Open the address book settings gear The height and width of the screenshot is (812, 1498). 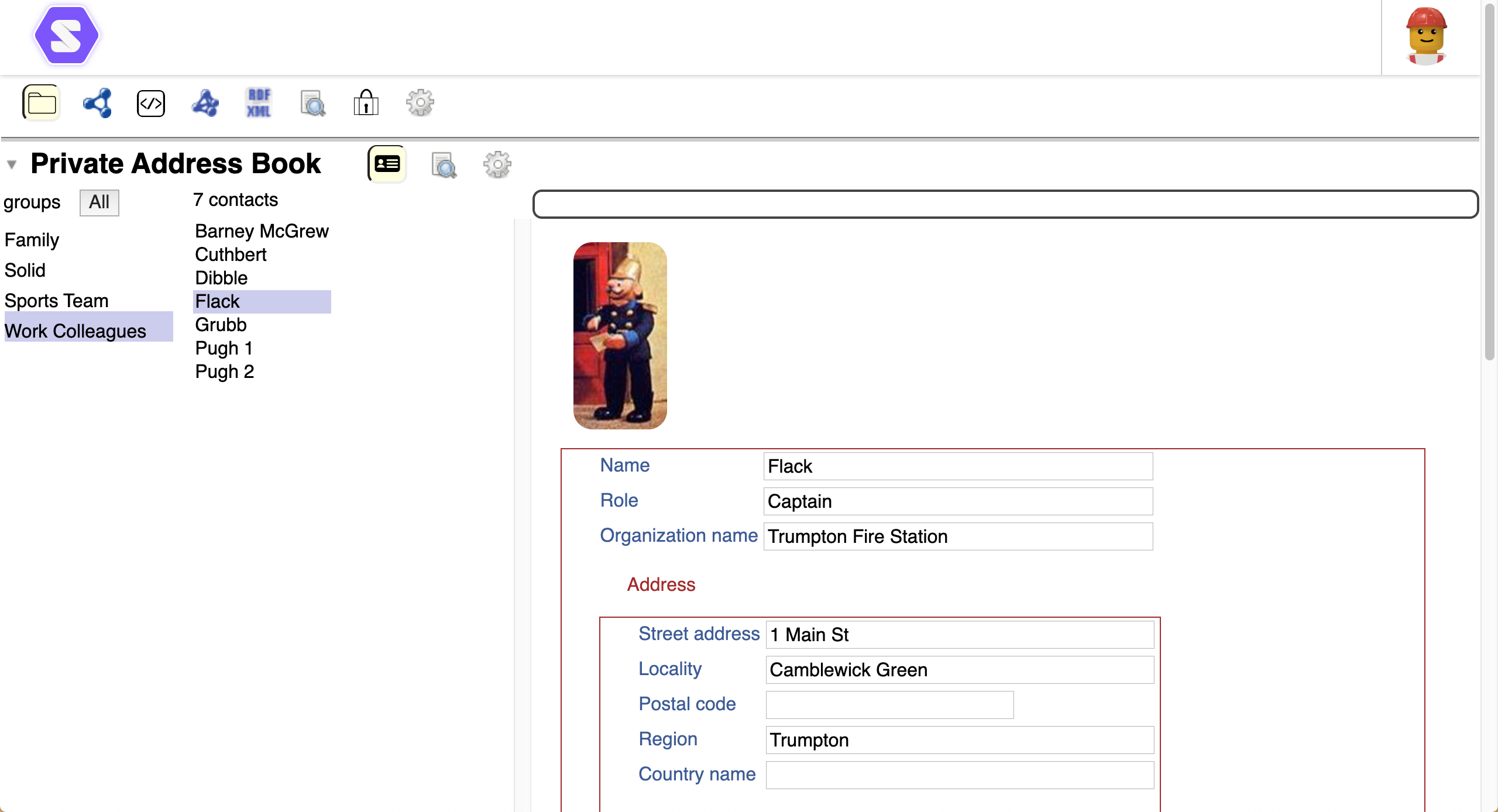(x=497, y=164)
